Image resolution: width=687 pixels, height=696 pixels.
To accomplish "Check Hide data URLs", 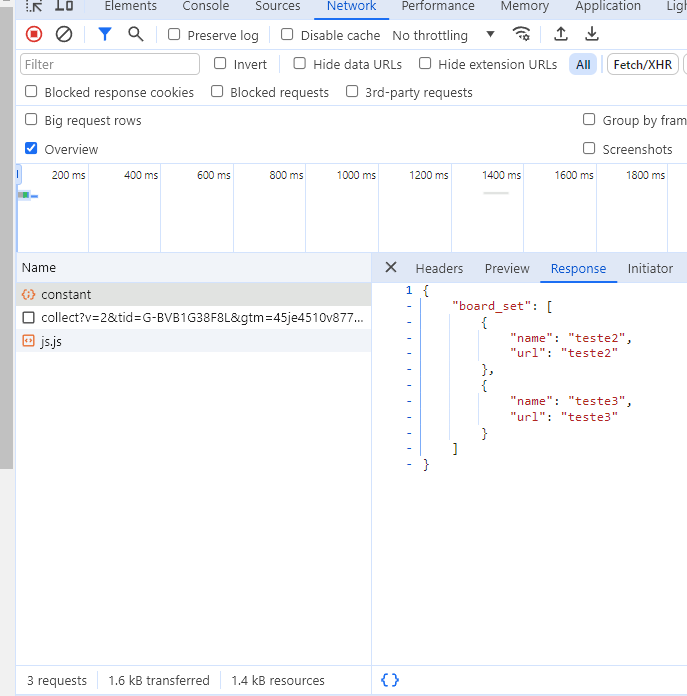I will click(300, 63).
